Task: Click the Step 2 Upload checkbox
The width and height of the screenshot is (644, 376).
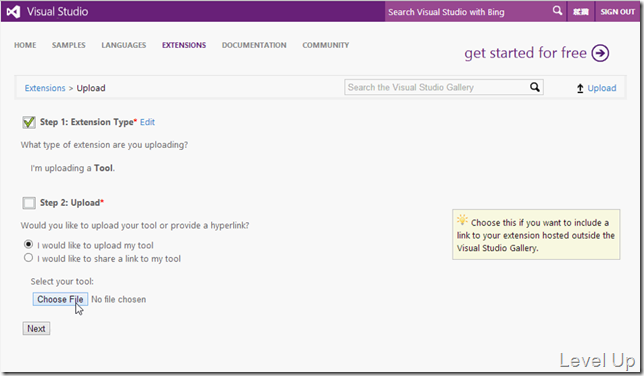Action: tap(29, 203)
